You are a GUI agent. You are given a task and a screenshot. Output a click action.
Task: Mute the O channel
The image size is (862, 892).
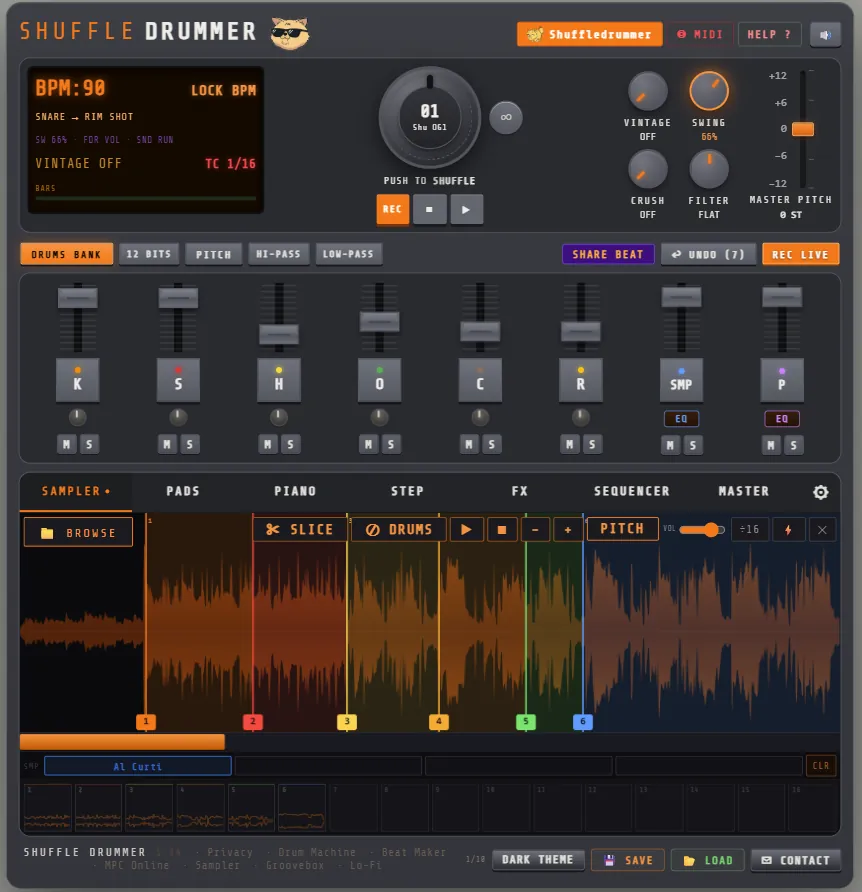369,444
